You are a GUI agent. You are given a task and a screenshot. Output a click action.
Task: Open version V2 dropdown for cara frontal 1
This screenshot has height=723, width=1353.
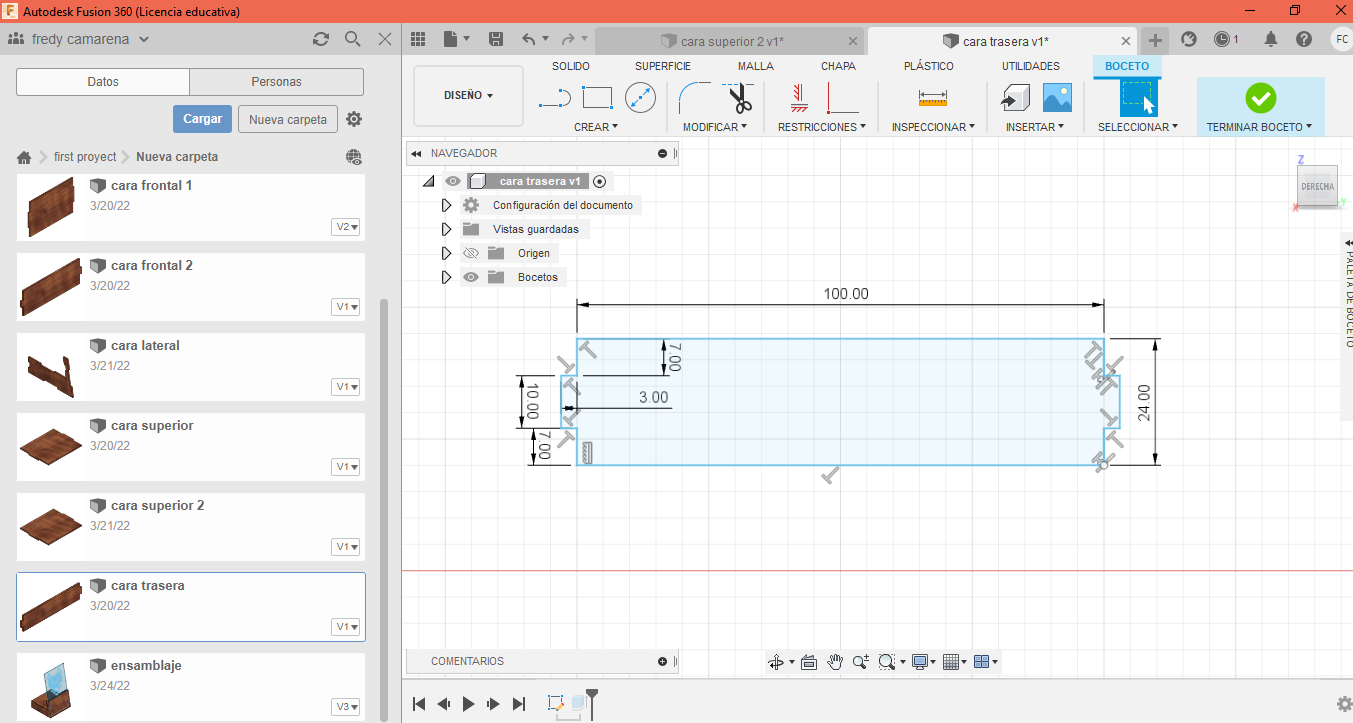346,227
